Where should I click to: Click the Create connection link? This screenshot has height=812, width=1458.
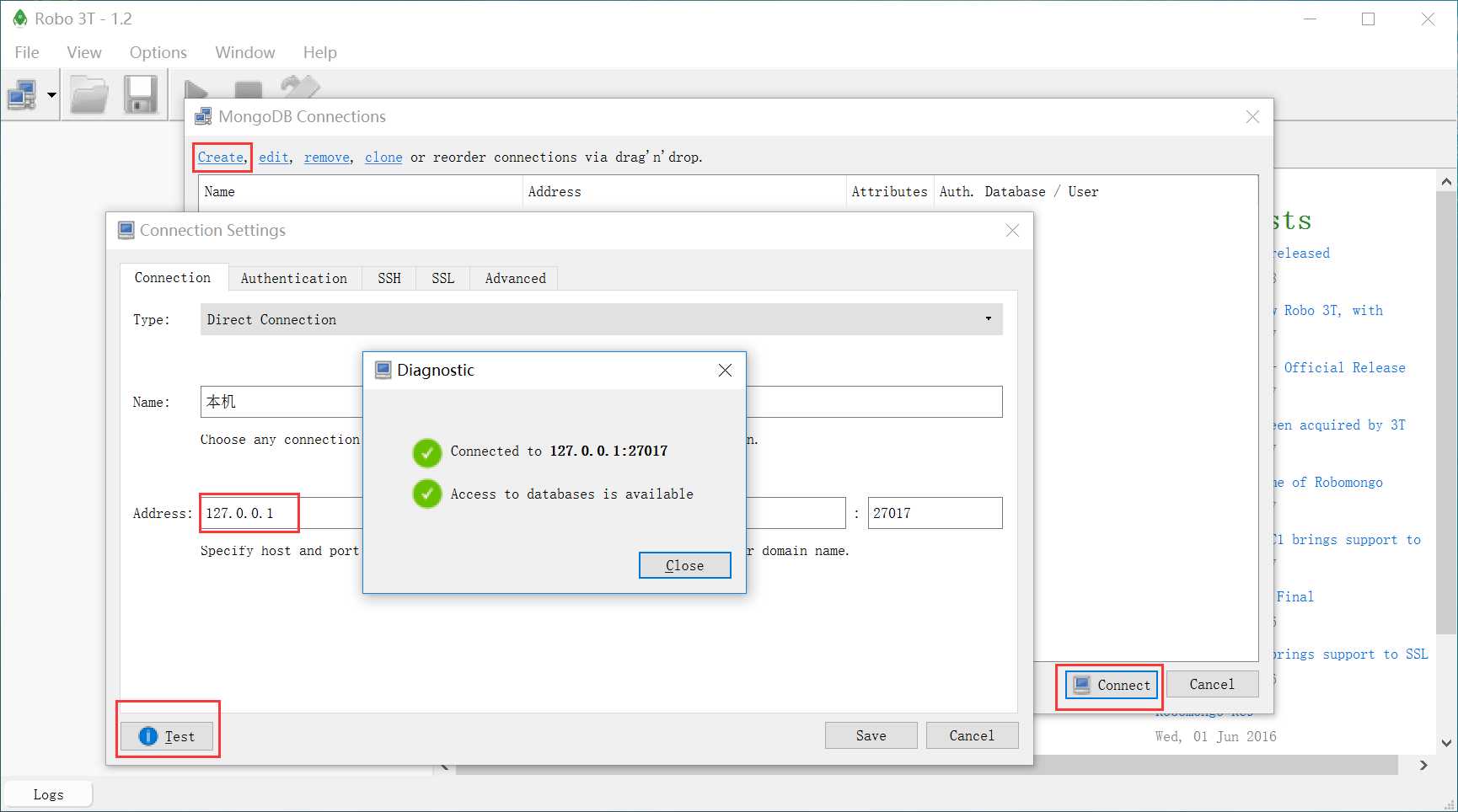point(221,158)
